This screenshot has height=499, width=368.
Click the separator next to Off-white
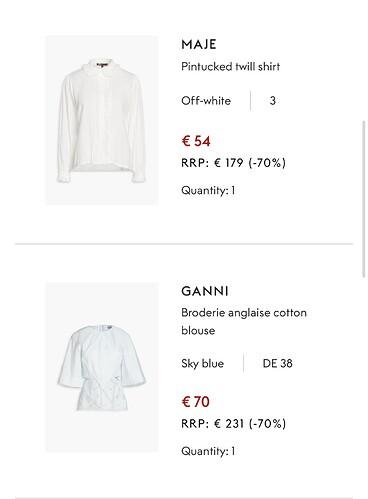[250, 101]
